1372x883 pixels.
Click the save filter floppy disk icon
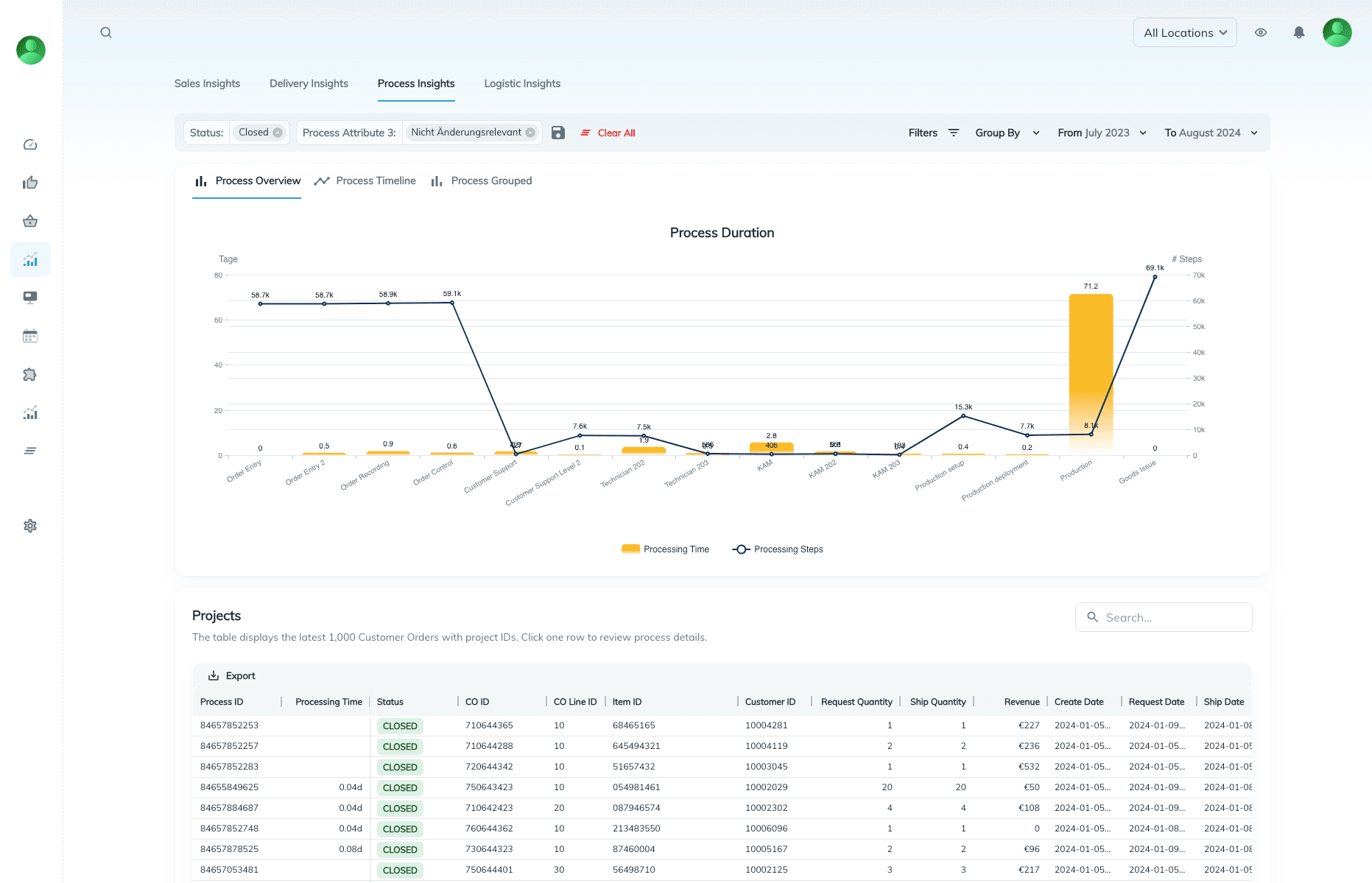(x=558, y=133)
